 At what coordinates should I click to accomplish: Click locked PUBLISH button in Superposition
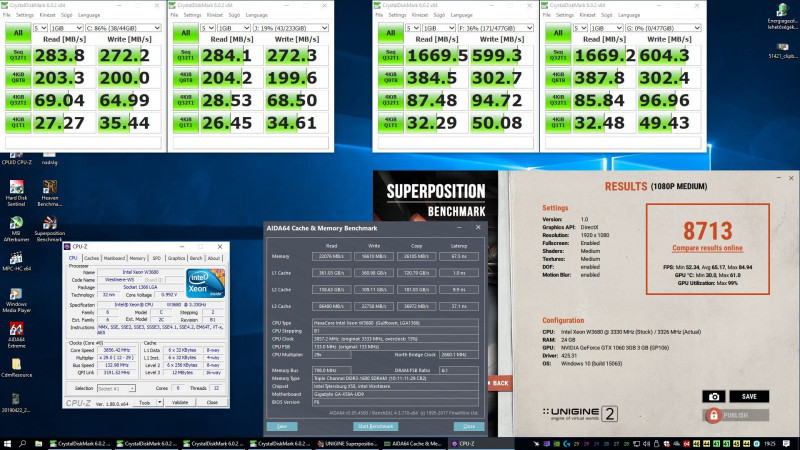click(x=736, y=415)
